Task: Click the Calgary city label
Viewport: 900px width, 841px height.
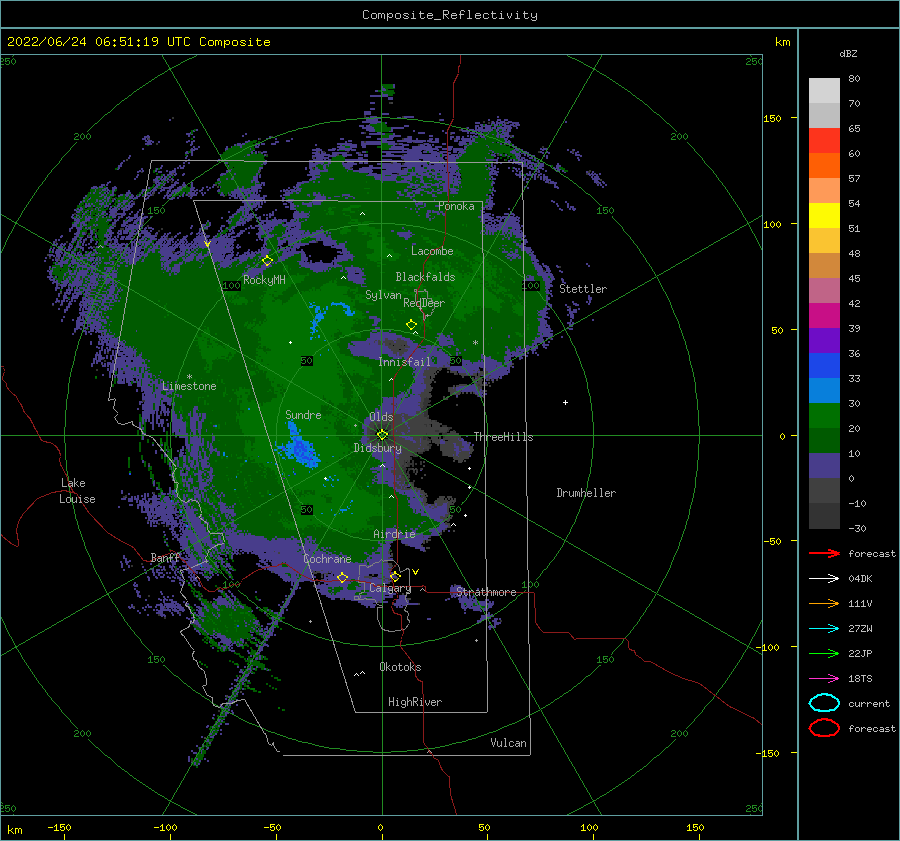Action: pyautogui.click(x=390, y=588)
